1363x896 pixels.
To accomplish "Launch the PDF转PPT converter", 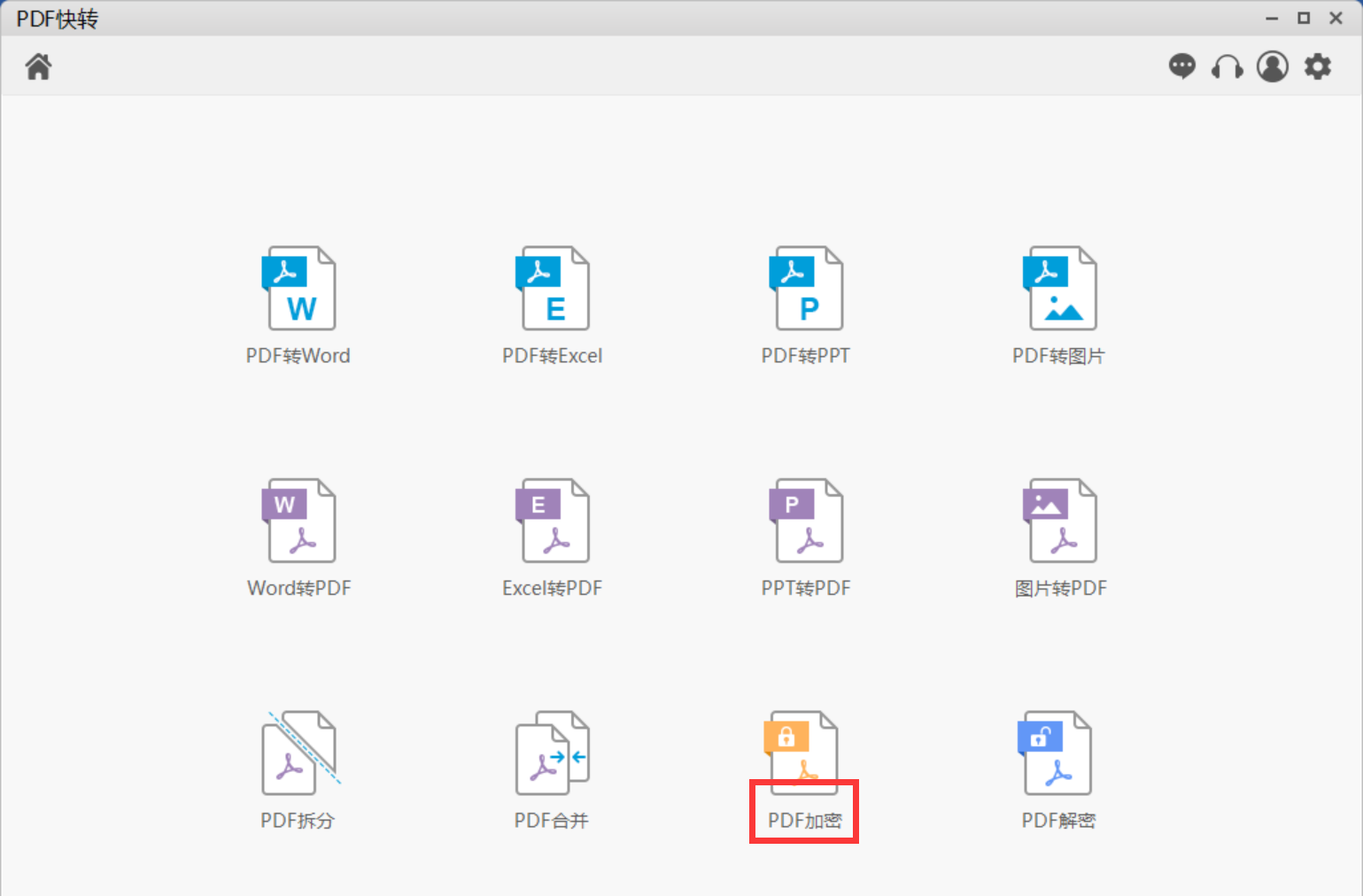I will pyautogui.click(x=806, y=289).
